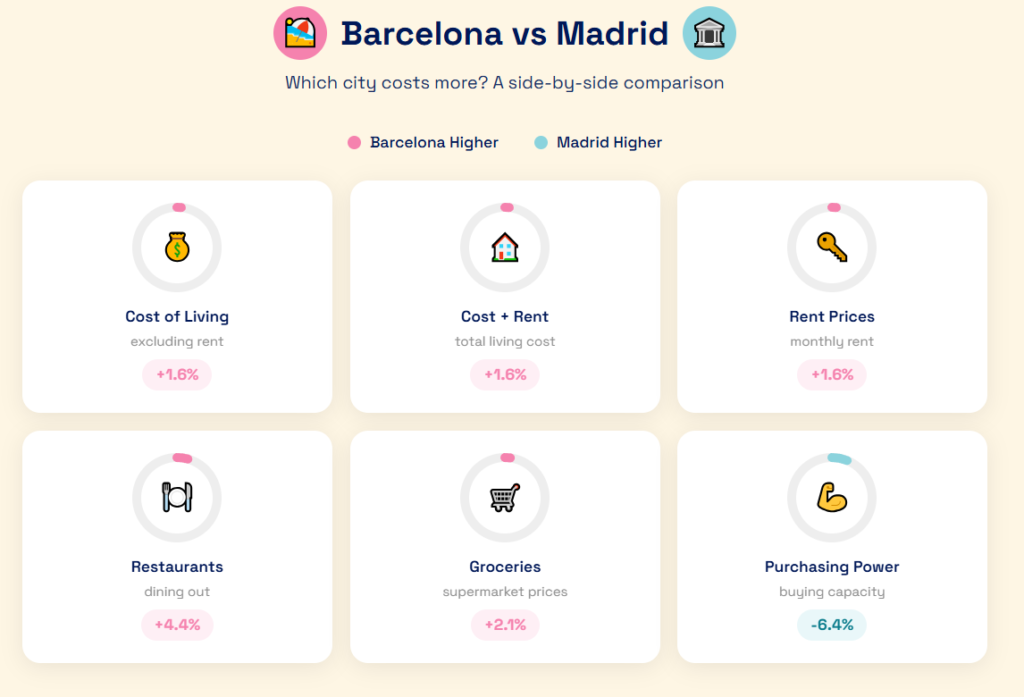Select the Barcelona Higher legend label
The width and height of the screenshot is (1024, 697).
(x=434, y=143)
